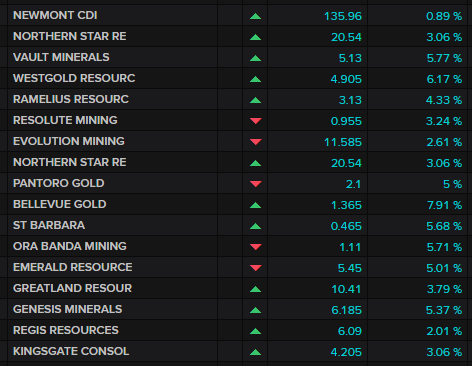Select RESOLUTE MINING in the watchlist
The height and width of the screenshot is (366, 472).
pyautogui.click(x=65, y=120)
